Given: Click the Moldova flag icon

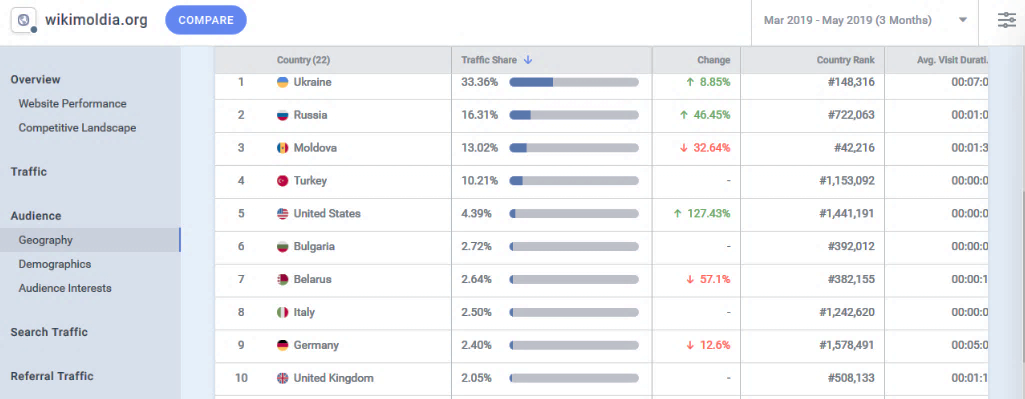Looking at the screenshot, I should pyautogui.click(x=282, y=148).
